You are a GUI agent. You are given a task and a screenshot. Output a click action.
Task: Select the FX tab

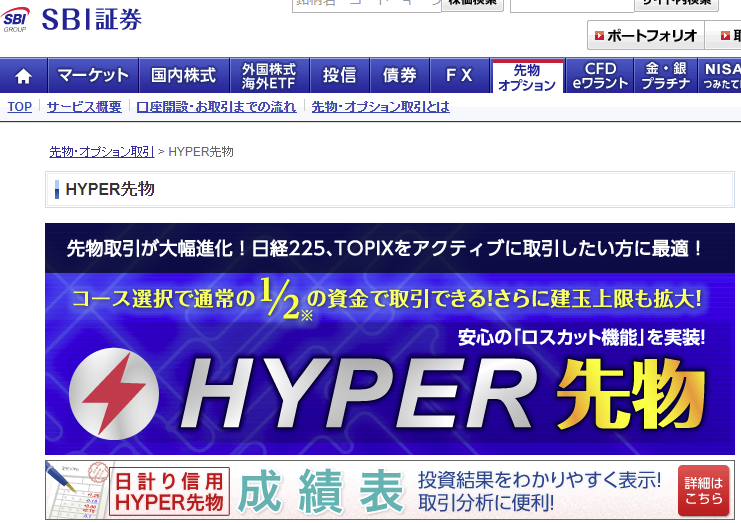pos(459,76)
